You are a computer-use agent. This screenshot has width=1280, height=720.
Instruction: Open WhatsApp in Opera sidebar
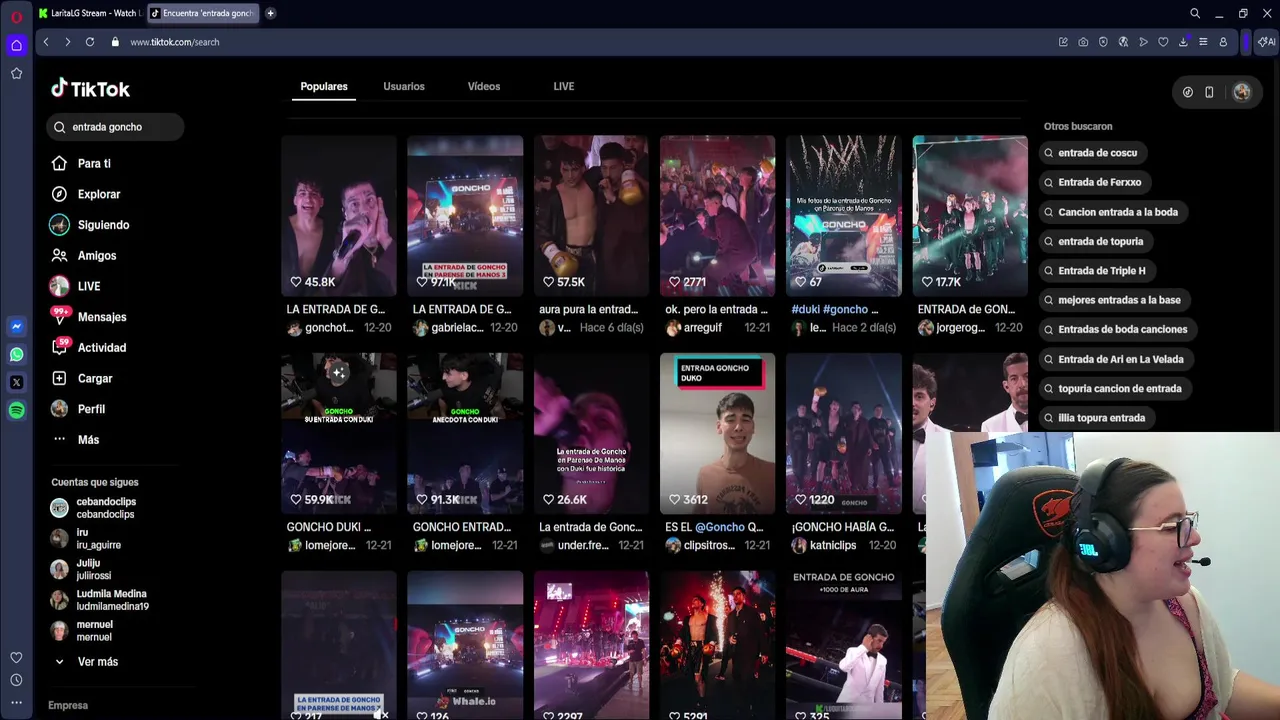click(16, 354)
